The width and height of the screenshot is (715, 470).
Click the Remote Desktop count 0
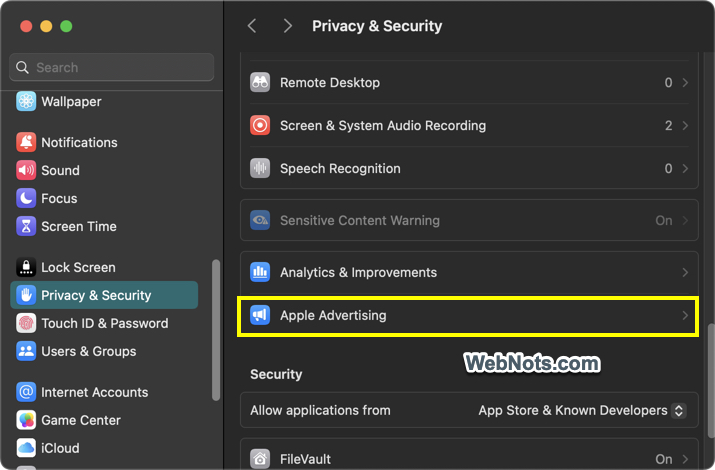pyautogui.click(x=668, y=83)
